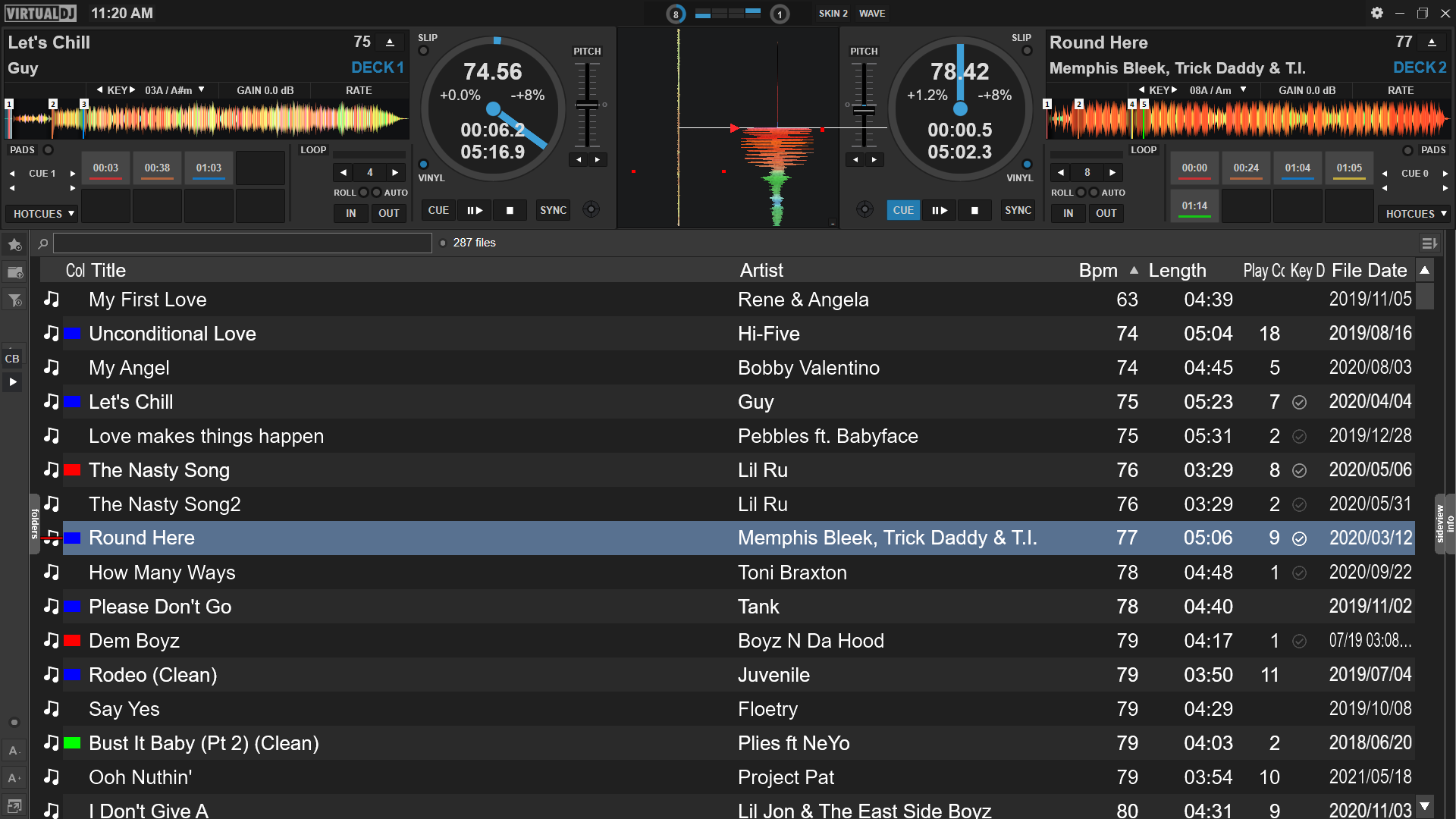
Task: Eject the track from deck 1
Action: click(390, 42)
